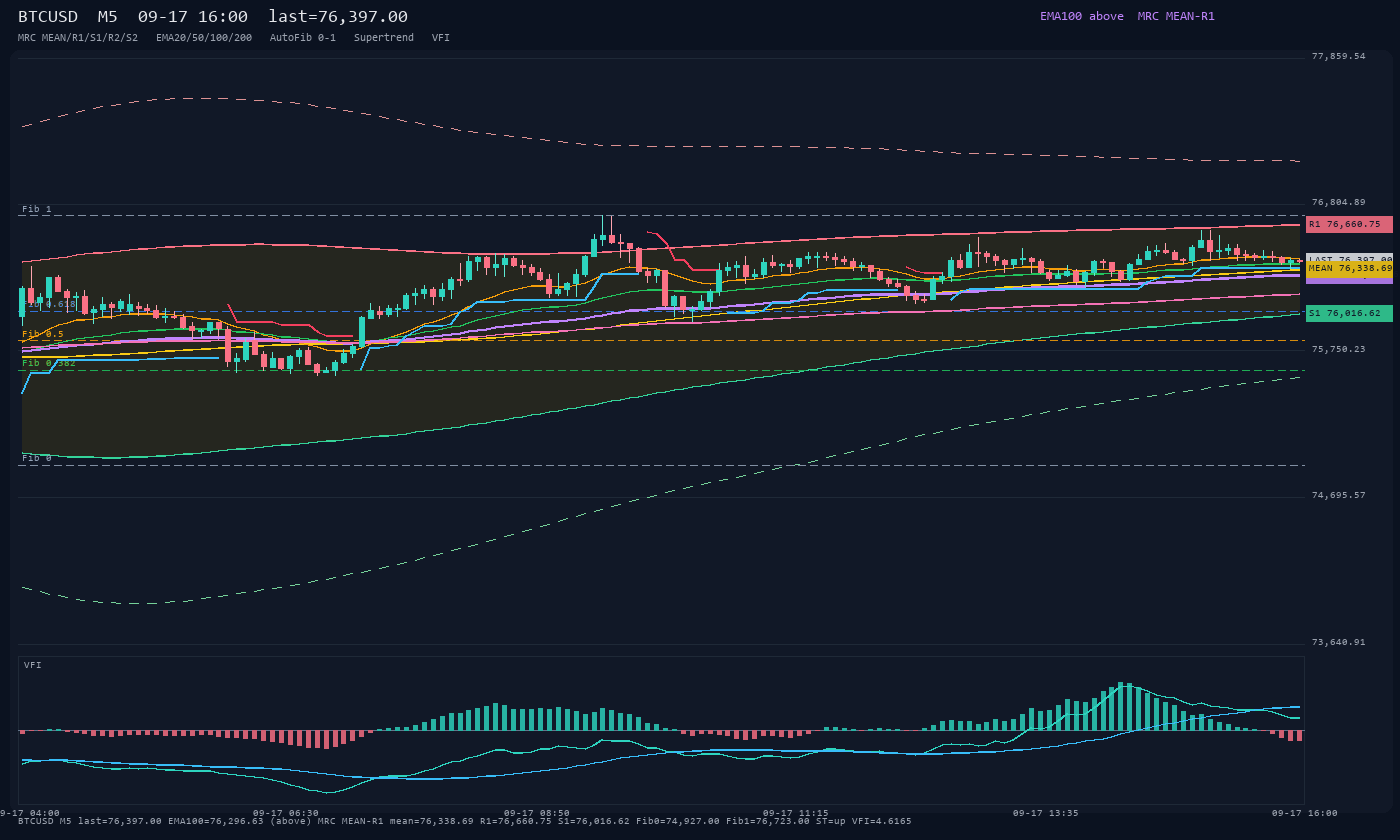Select the "Fib 0" level label
This screenshot has width=1400, height=840.
point(37,458)
